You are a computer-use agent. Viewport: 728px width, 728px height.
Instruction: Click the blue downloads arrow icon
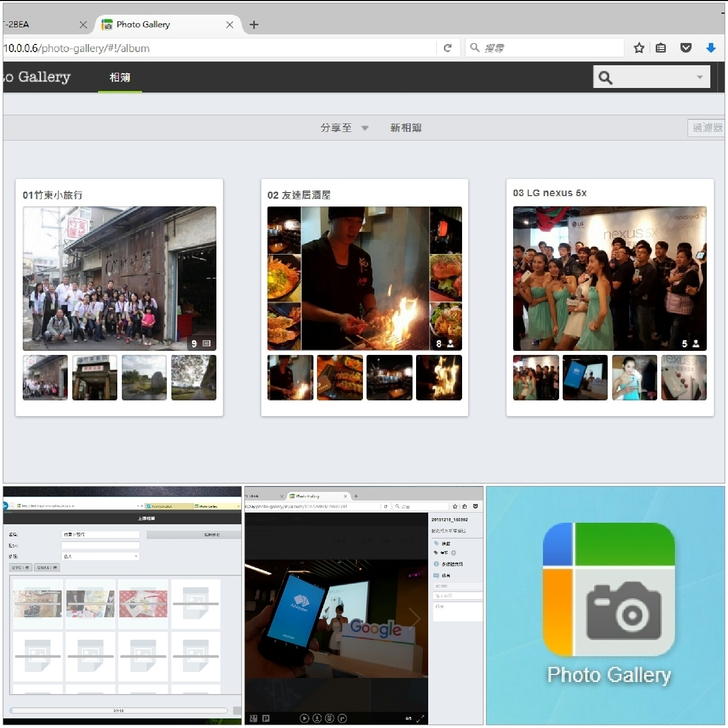[711, 47]
